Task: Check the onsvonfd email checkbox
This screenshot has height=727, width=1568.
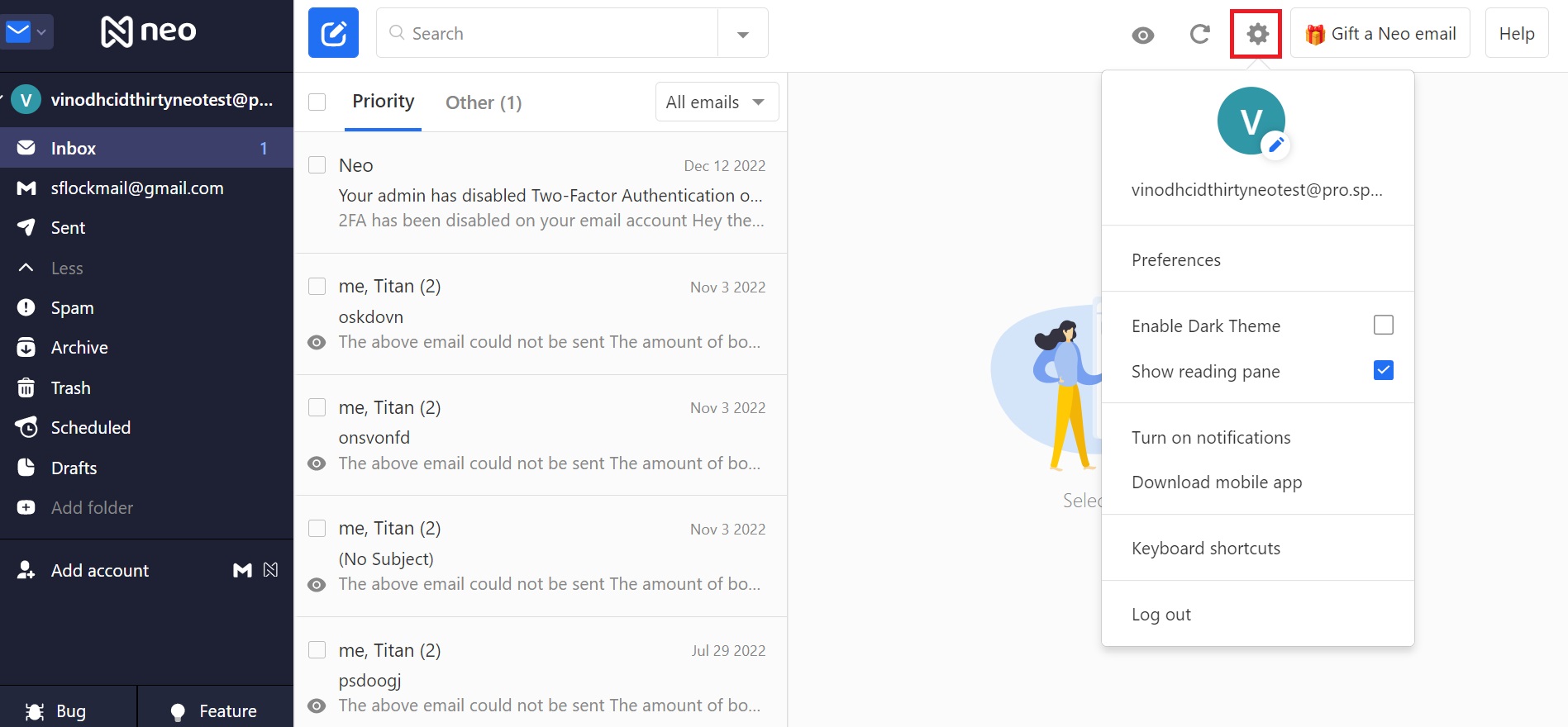Action: pyautogui.click(x=317, y=407)
